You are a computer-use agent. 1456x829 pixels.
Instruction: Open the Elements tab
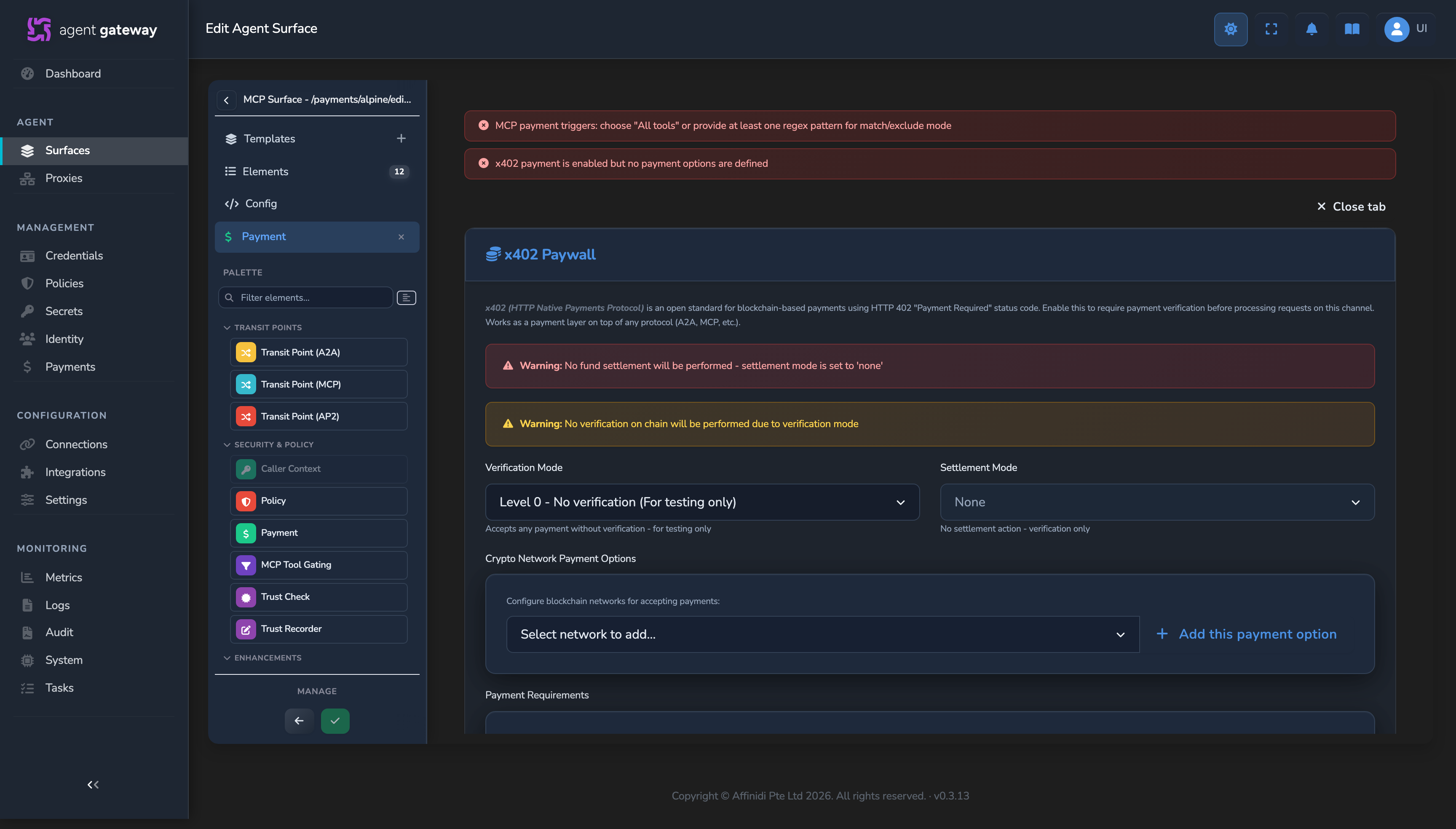pos(316,171)
